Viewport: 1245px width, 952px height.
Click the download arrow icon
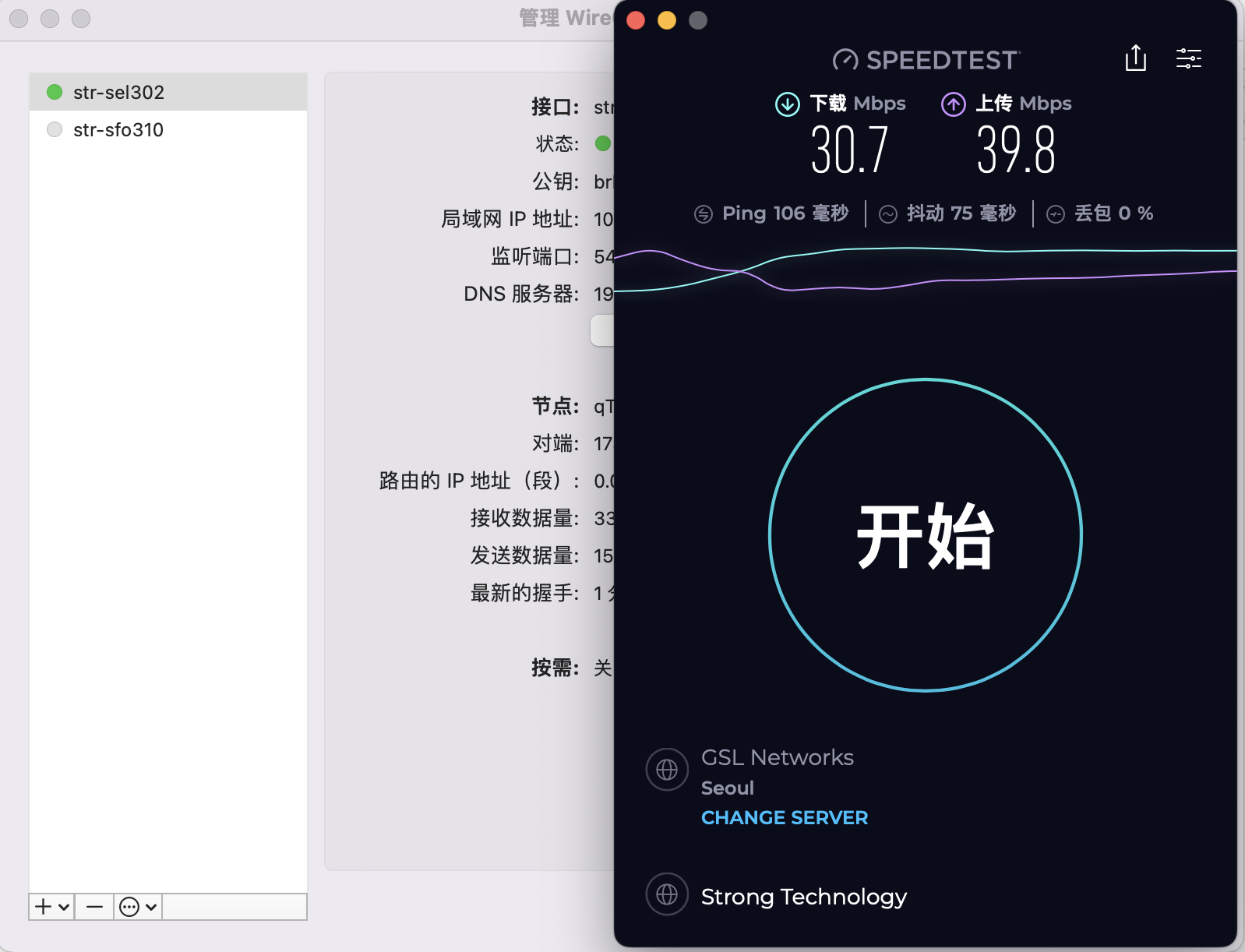coord(788,104)
